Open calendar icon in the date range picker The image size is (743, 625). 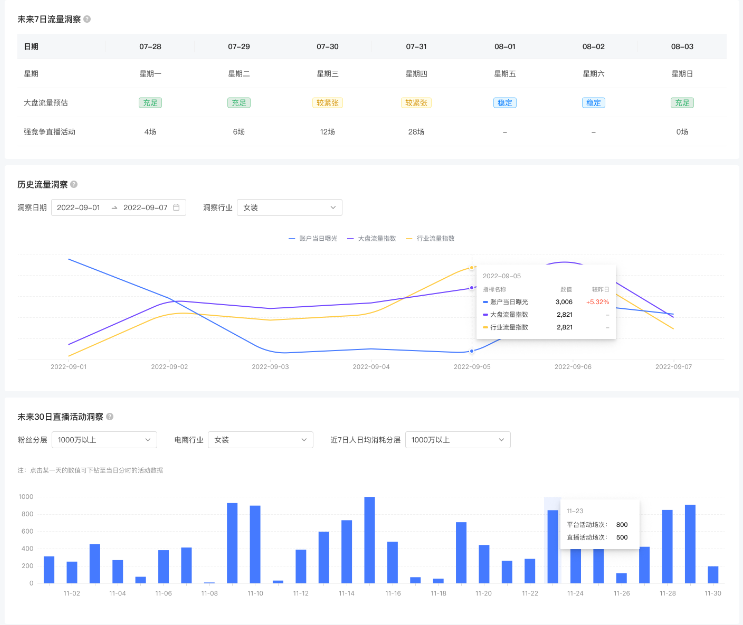coord(177,208)
